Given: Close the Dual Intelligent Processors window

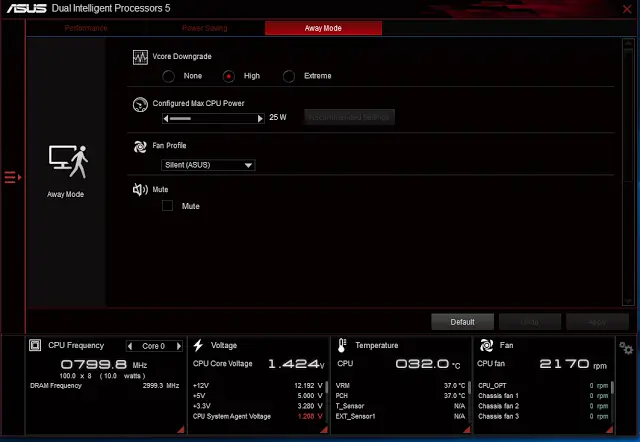Looking at the screenshot, I should click(627, 9).
